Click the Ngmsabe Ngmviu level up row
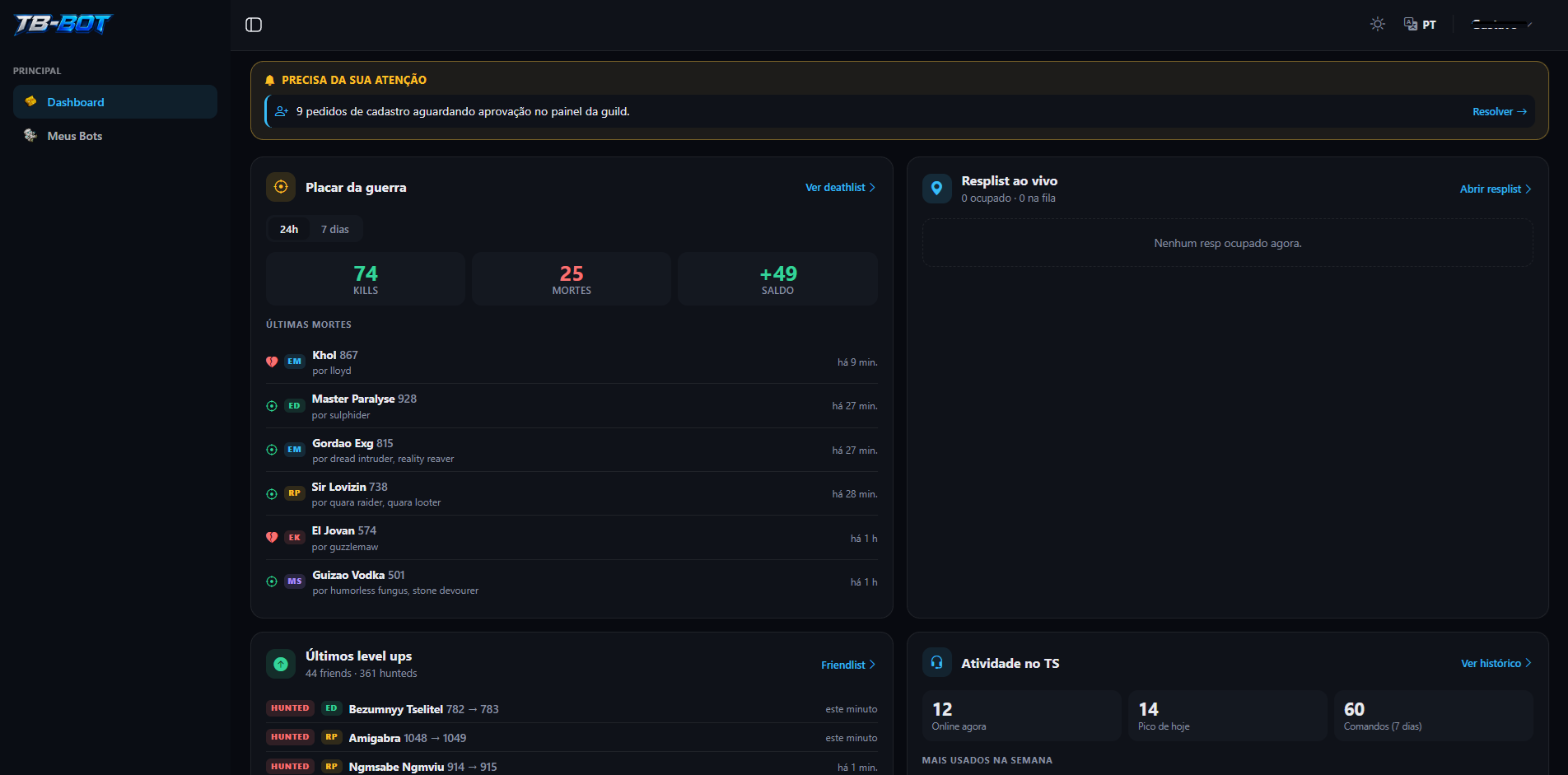 pos(572,766)
